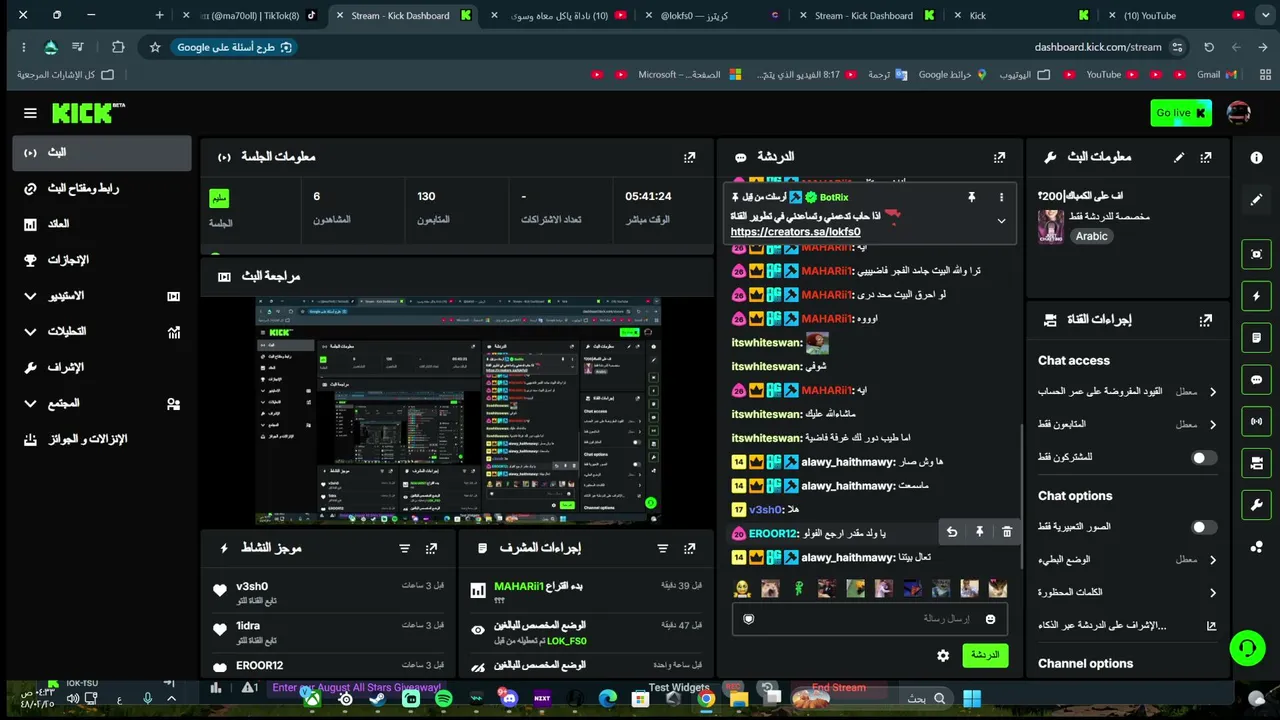This screenshot has height=720, width=1280.
Task: Click the green support headset button
Action: [x=1247, y=648]
